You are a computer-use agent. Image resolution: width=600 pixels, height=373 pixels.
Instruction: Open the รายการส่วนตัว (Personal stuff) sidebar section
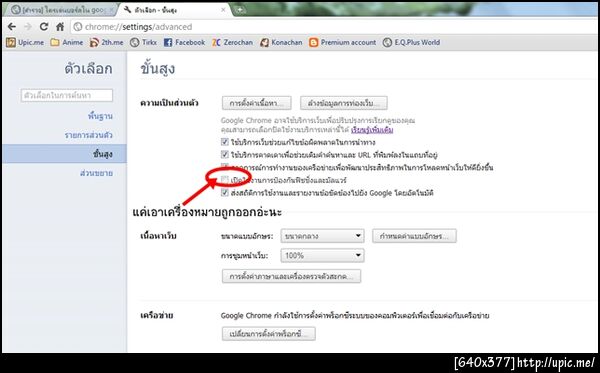point(88,135)
